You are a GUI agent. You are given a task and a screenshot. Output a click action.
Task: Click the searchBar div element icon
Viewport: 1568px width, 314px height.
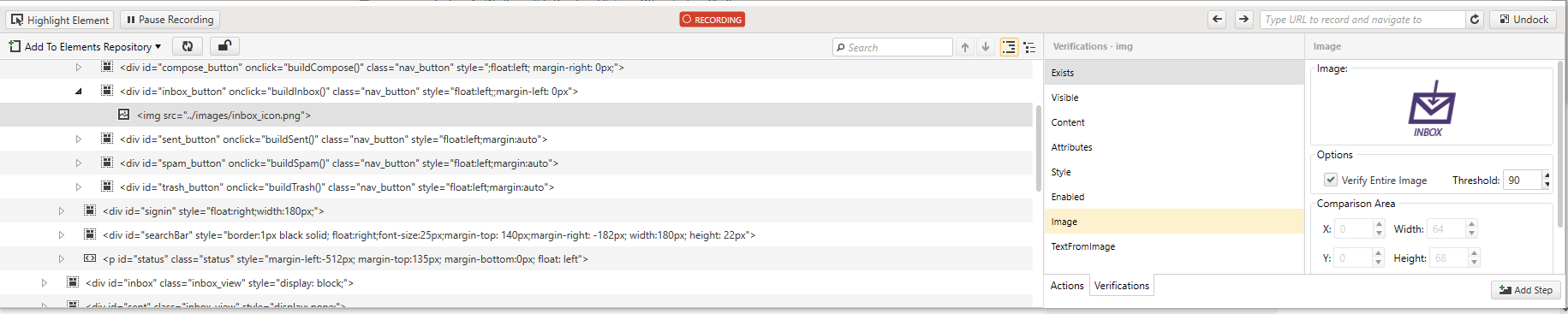pyautogui.click(x=90, y=234)
